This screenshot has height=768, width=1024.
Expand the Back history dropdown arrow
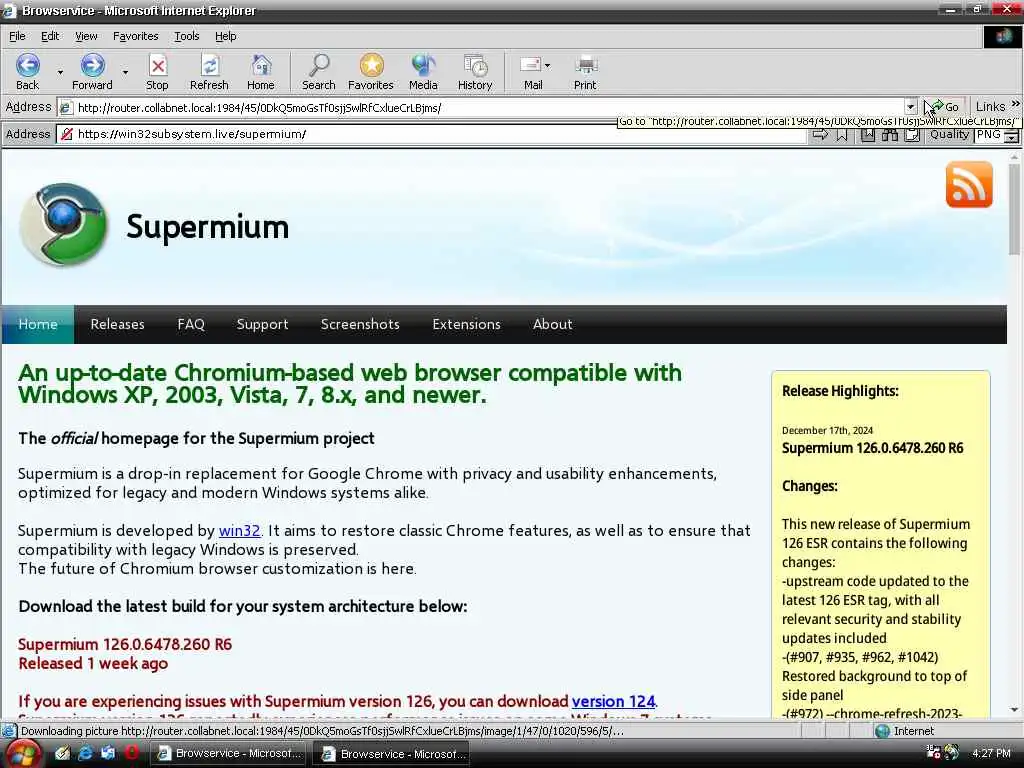(x=60, y=72)
